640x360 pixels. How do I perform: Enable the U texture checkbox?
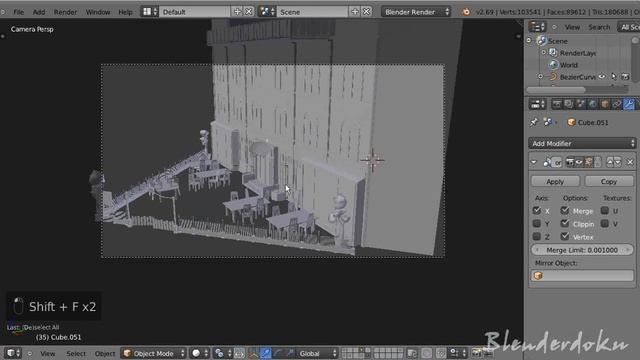tap(604, 211)
